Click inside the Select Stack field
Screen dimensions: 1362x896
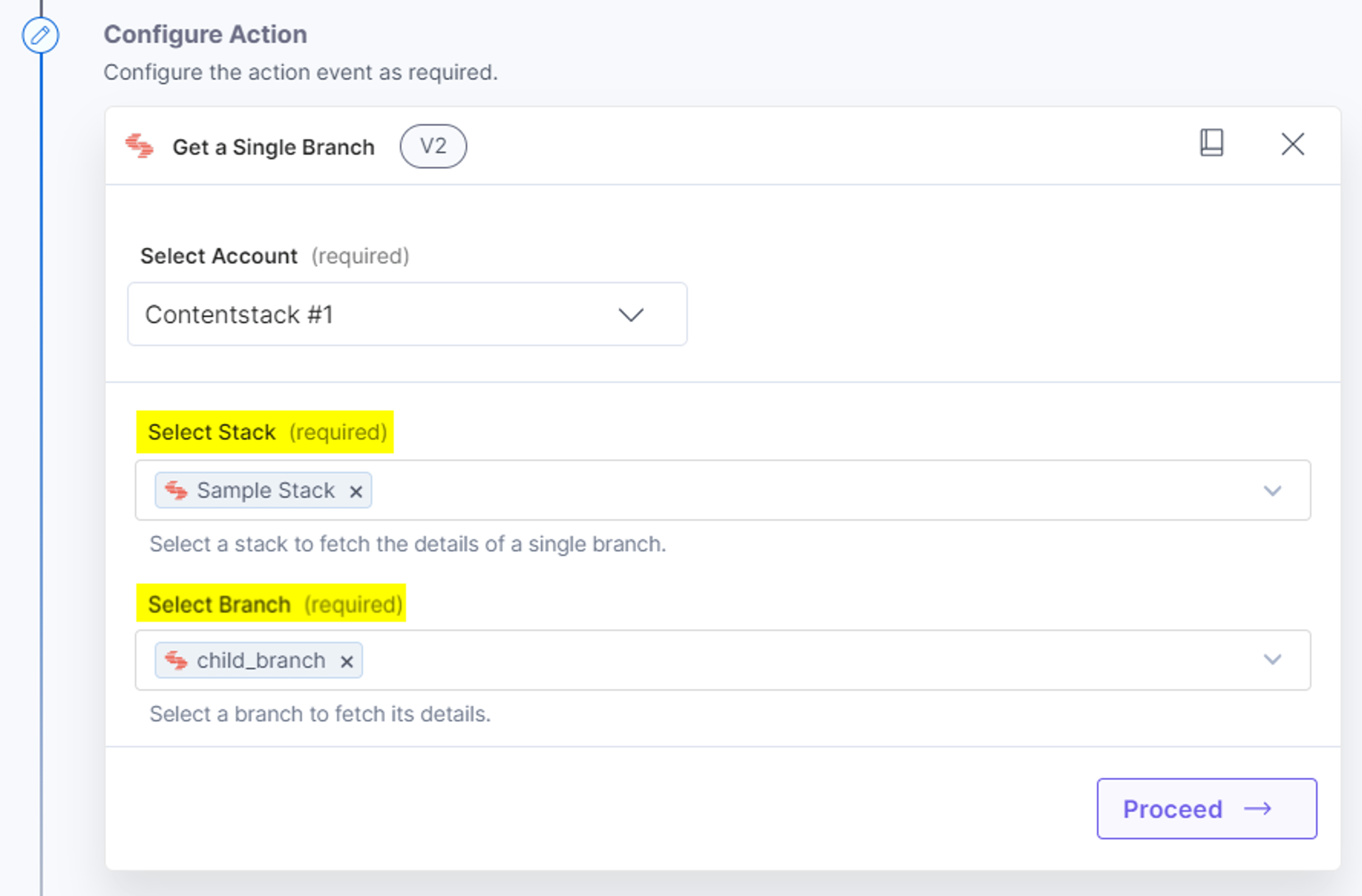click(723, 490)
